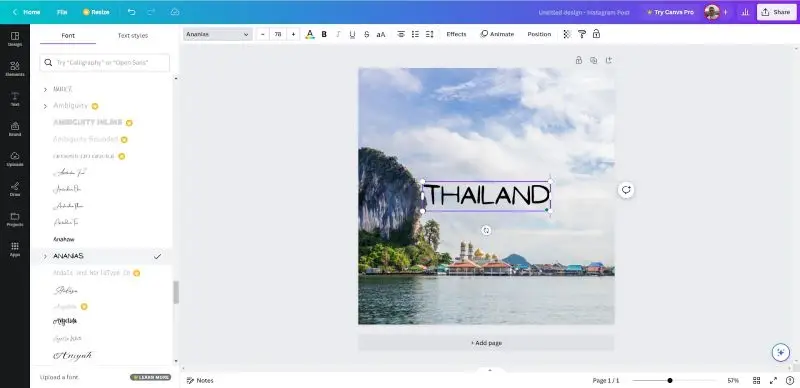Viewport: 800px width, 388px height.
Task: Duplicate the page with icon above canvas
Action: (593, 60)
